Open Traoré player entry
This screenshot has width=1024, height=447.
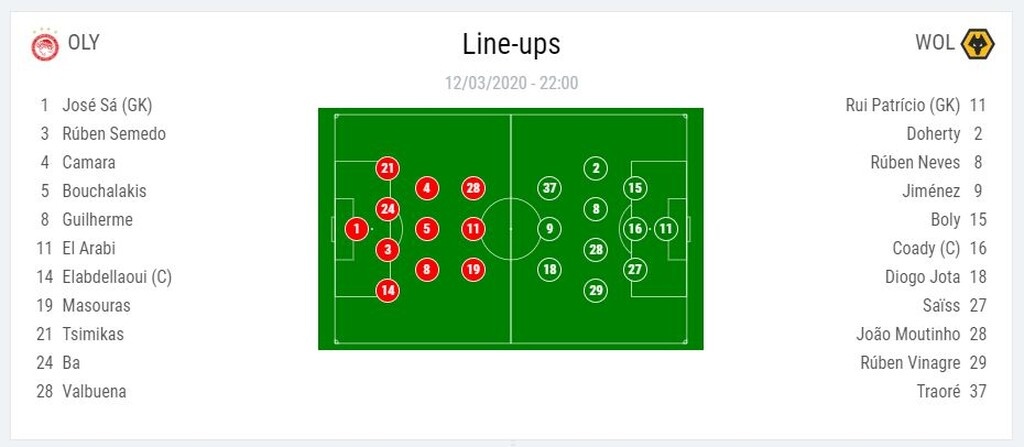tap(937, 391)
